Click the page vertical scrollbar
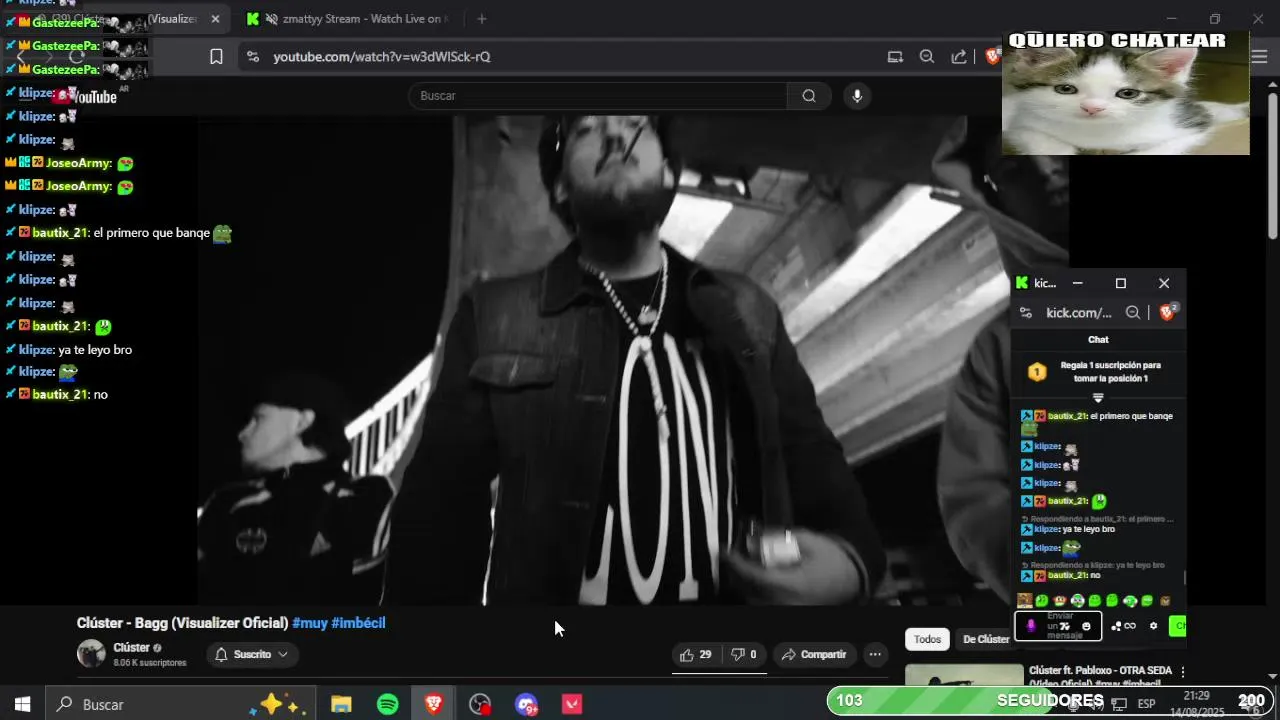Screen dimensions: 1280x720 point(1273,165)
